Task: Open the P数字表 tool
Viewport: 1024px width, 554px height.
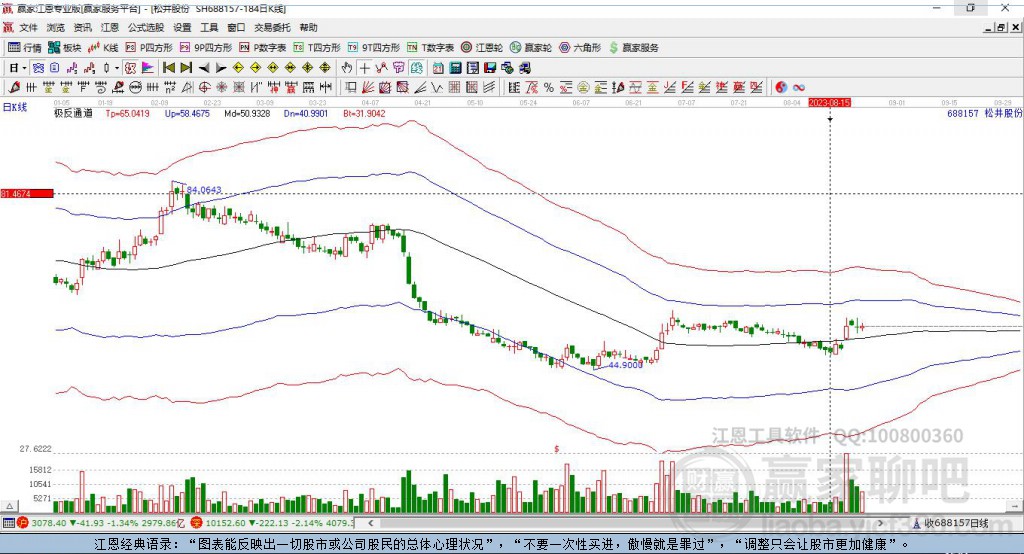Action: [x=263, y=48]
